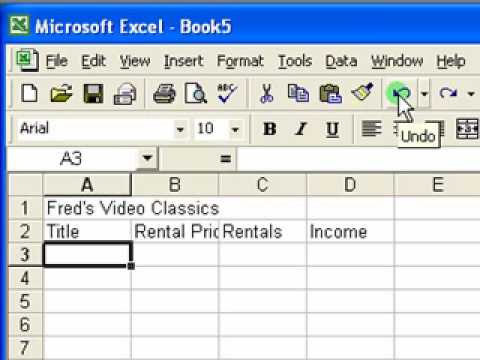
Task: Click the Excel workbook icon in menu bar
Action: point(28,60)
